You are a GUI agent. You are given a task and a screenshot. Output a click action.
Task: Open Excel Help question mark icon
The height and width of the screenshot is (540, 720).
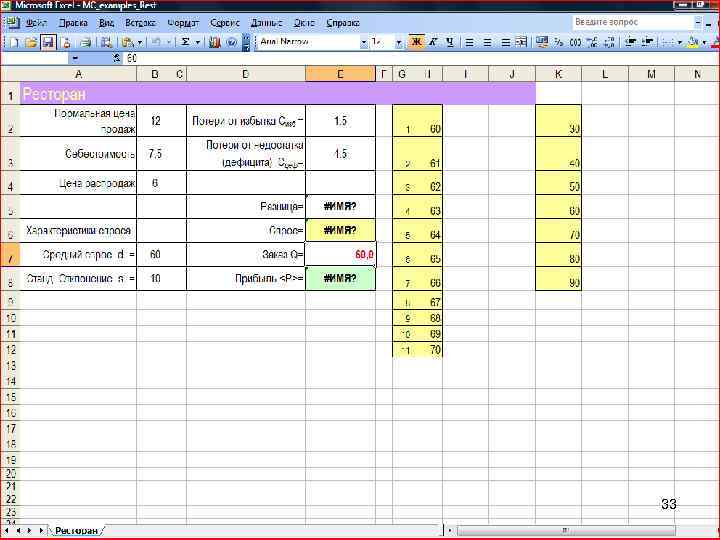tap(231, 42)
